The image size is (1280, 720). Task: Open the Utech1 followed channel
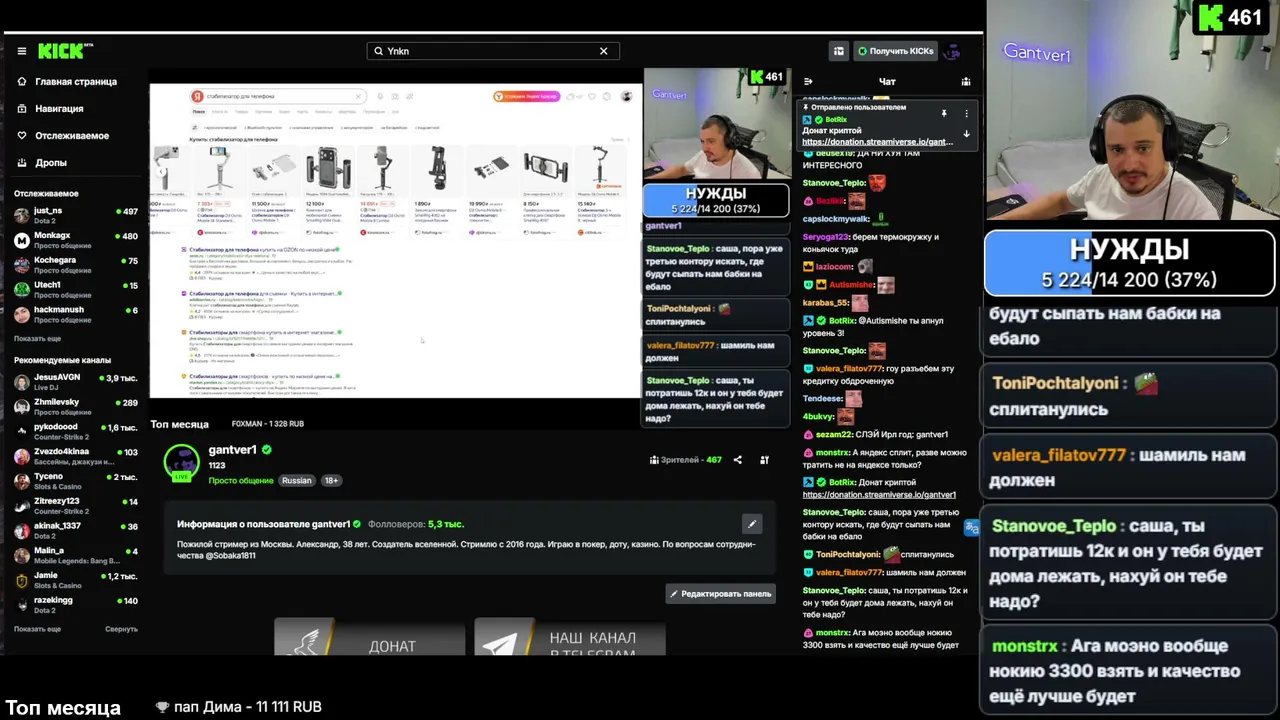pyautogui.click(x=76, y=290)
